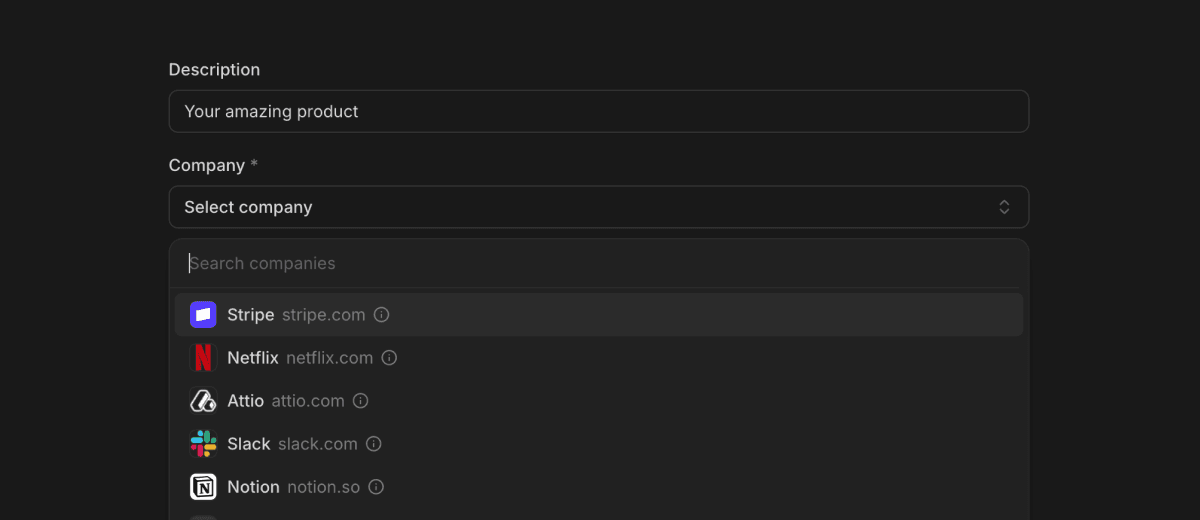Viewport: 1200px width, 520px height.
Task: Show info for netflix.com
Action: pyautogui.click(x=389, y=358)
